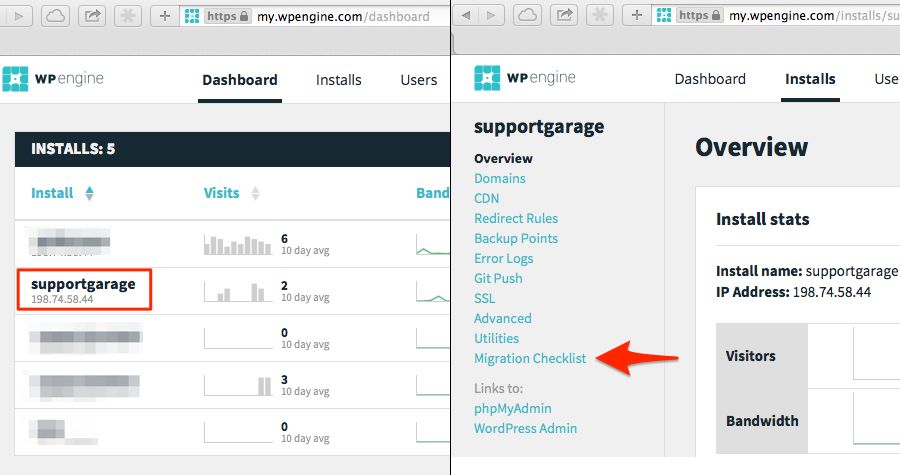This screenshot has width=900, height=475.
Task: Click the Visits column header
Action: click(222, 193)
